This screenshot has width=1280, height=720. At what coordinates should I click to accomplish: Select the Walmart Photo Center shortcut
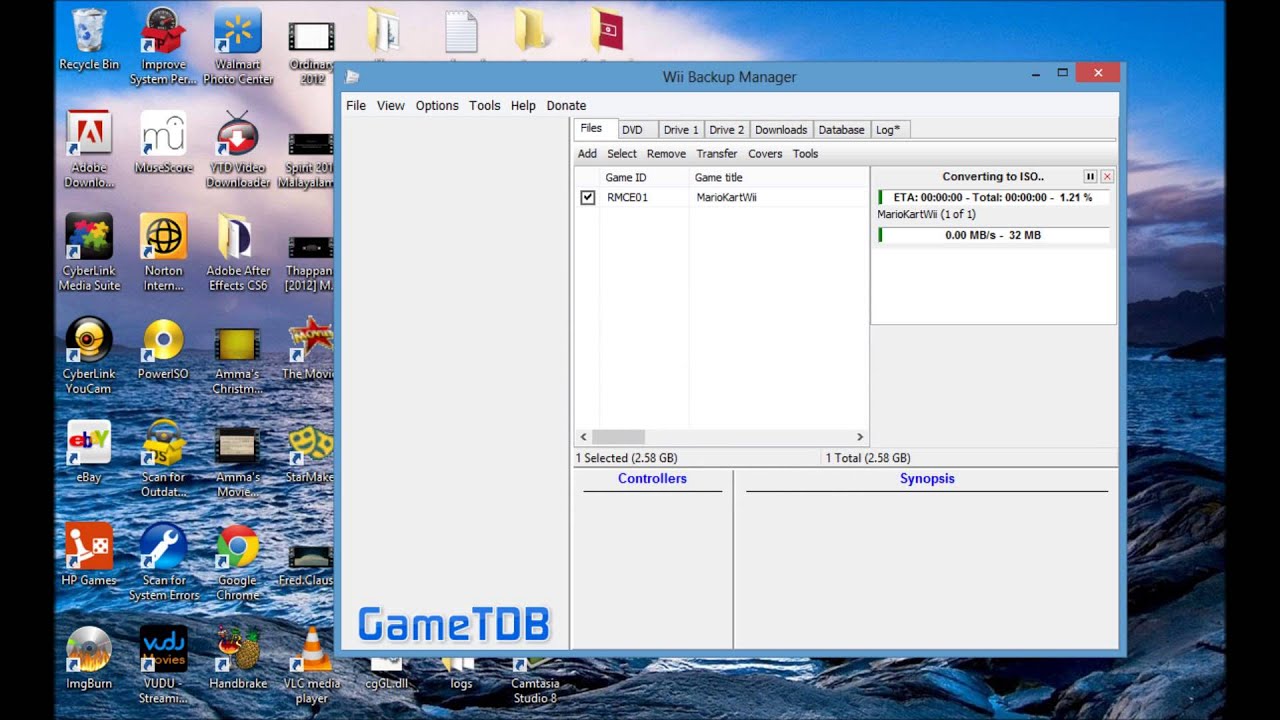(238, 46)
